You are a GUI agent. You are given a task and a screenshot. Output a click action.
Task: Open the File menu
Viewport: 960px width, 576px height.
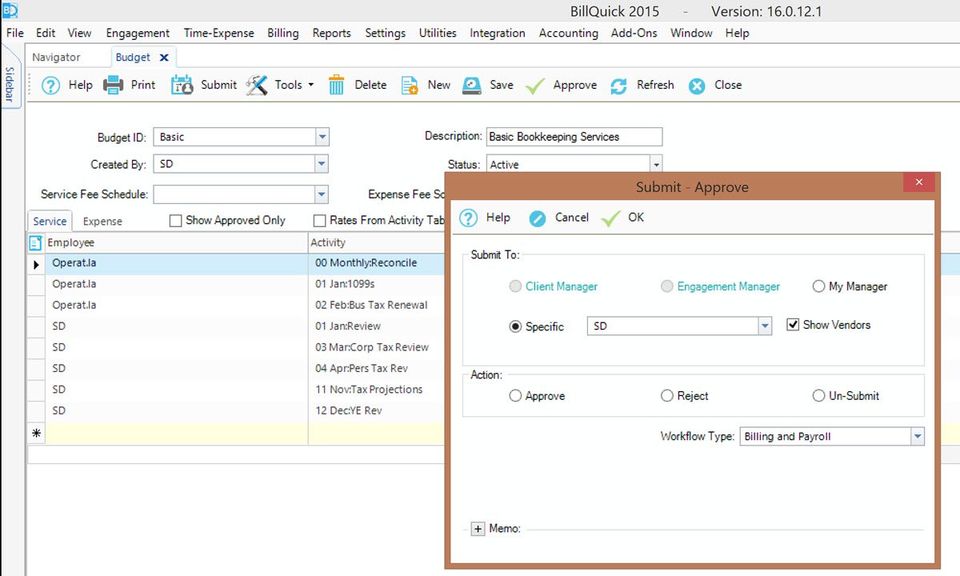(15, 33)
